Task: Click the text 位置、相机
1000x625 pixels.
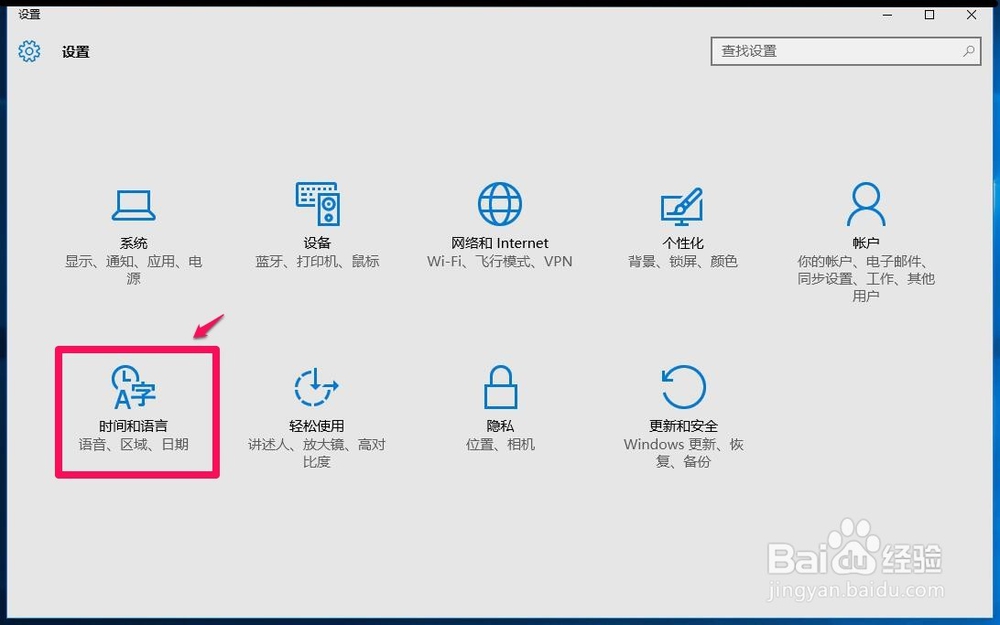Action: [500, 444]
